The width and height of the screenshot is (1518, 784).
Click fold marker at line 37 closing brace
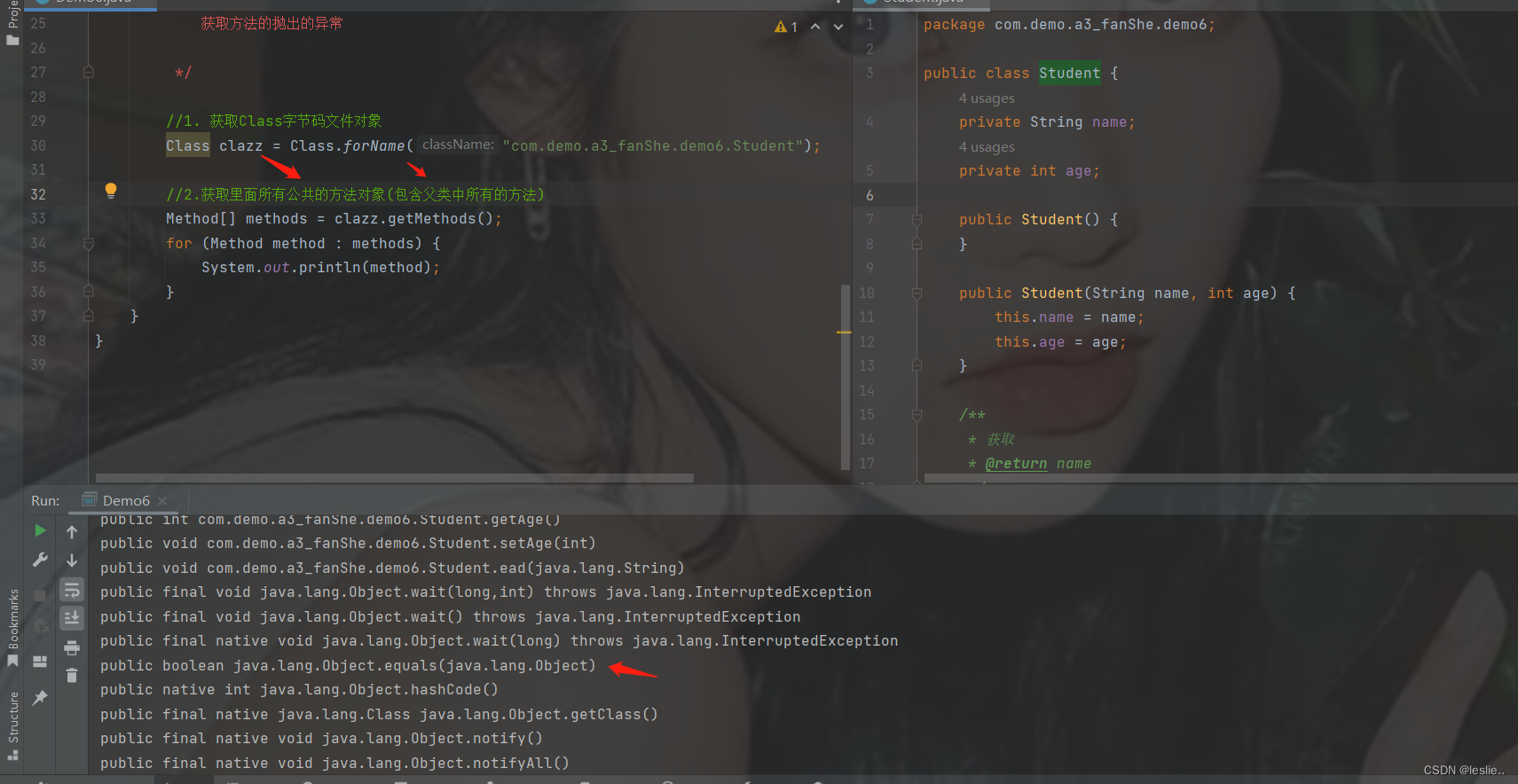tap(89, 315)
